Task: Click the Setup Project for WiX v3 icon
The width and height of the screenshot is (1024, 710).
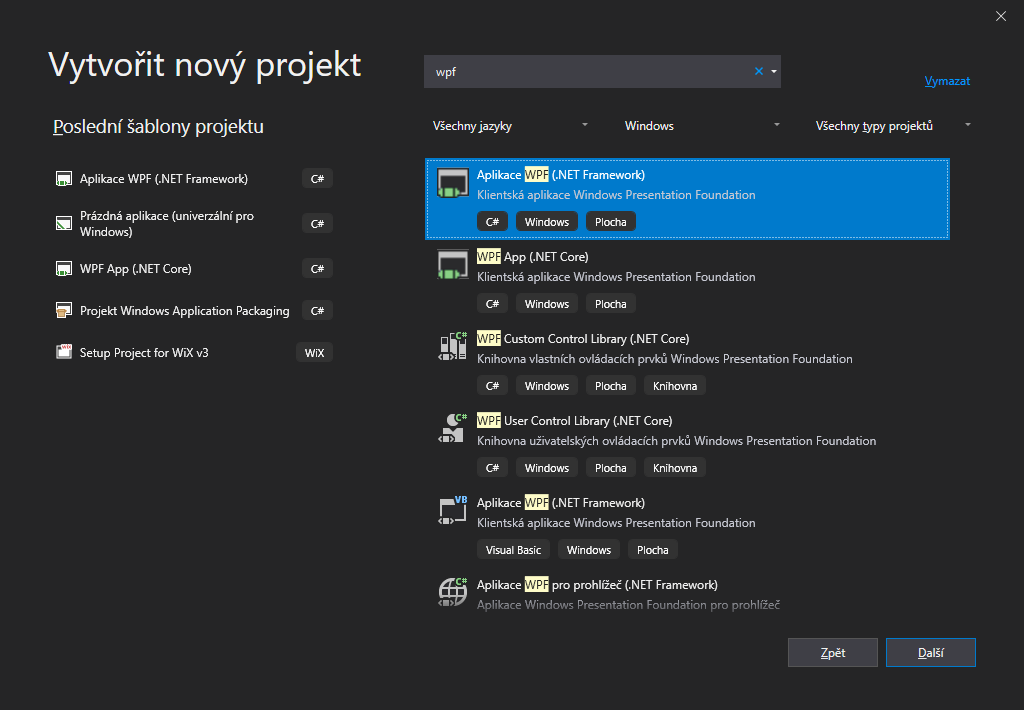Action: [x=64, y=352]
